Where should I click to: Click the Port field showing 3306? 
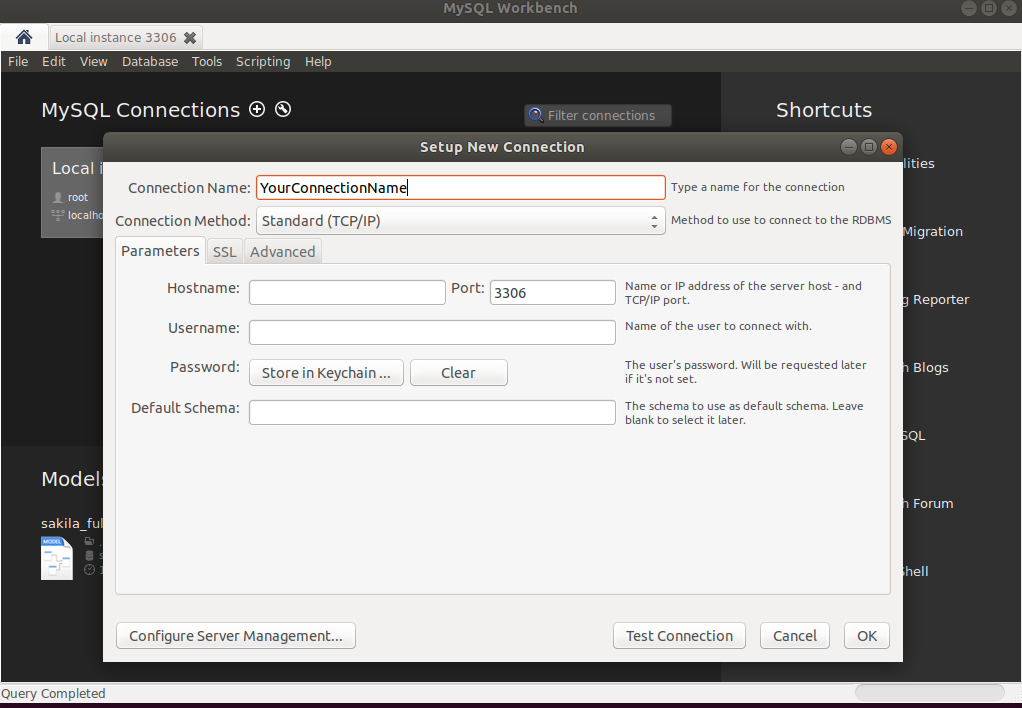[x=553, y=292]
